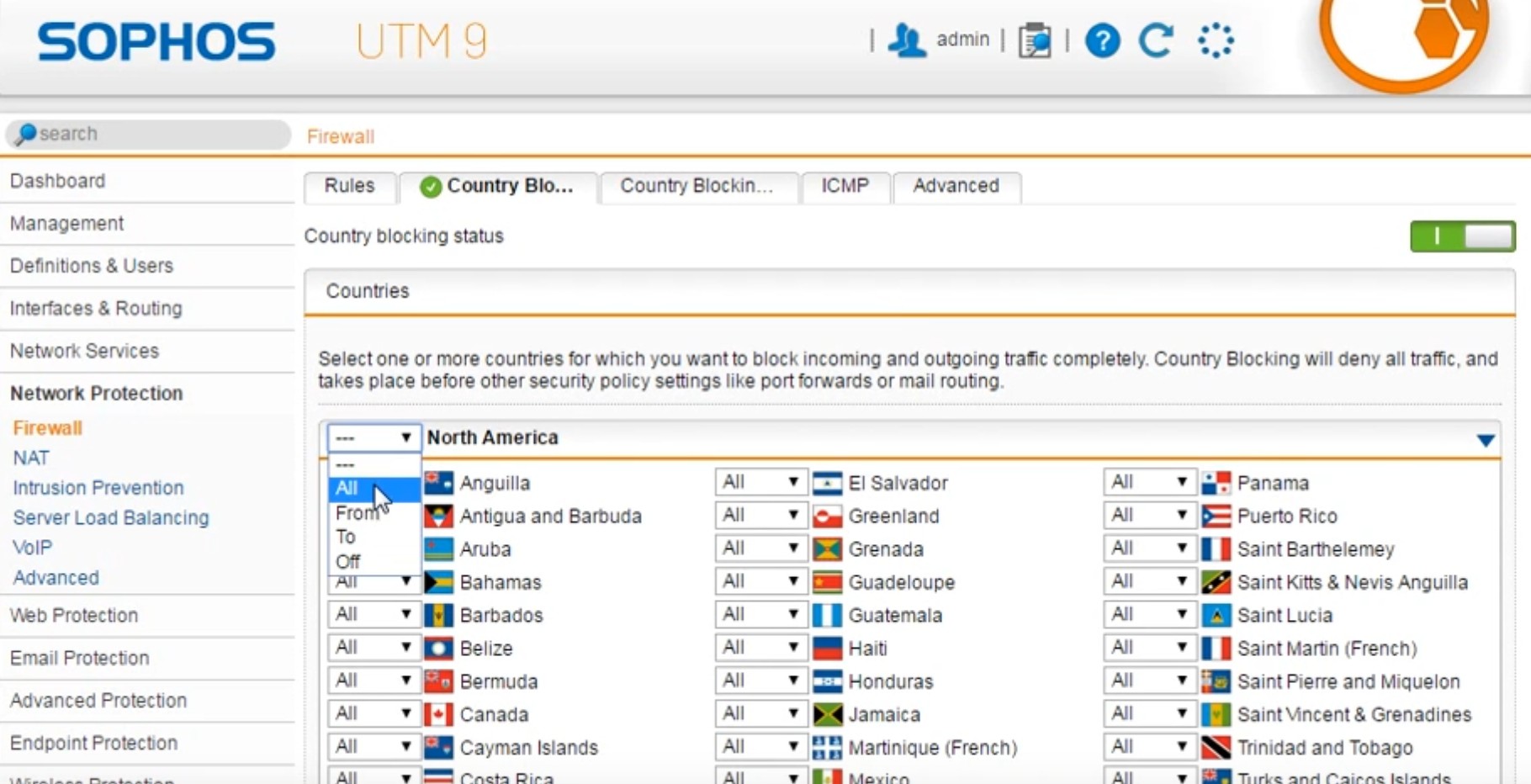Click the Canada flag icon
Viewport: 1531px width, 784px height.
click(x=438, y=714)
